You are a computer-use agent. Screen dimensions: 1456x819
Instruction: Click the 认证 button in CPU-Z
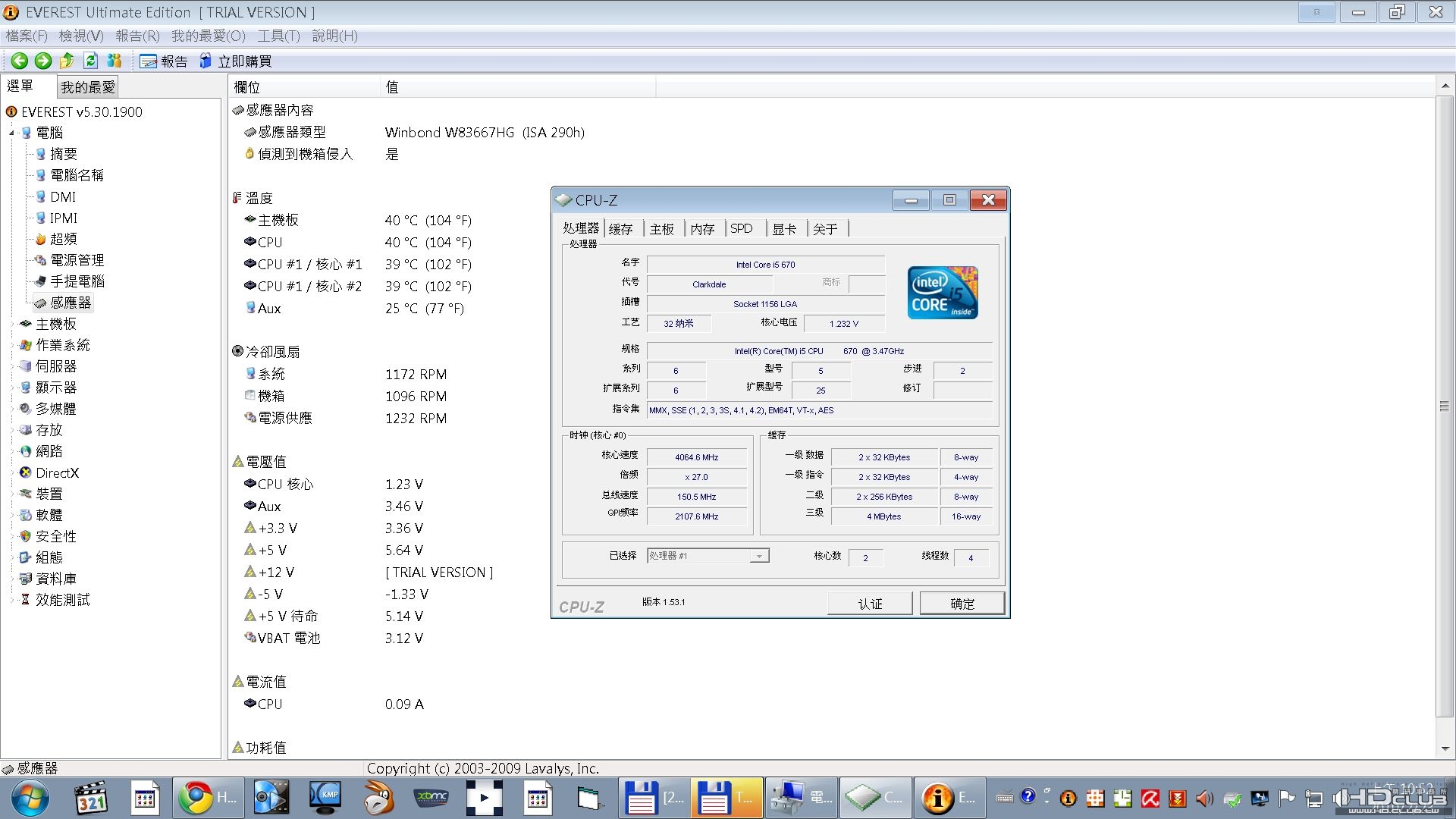(x=870, y=604)
